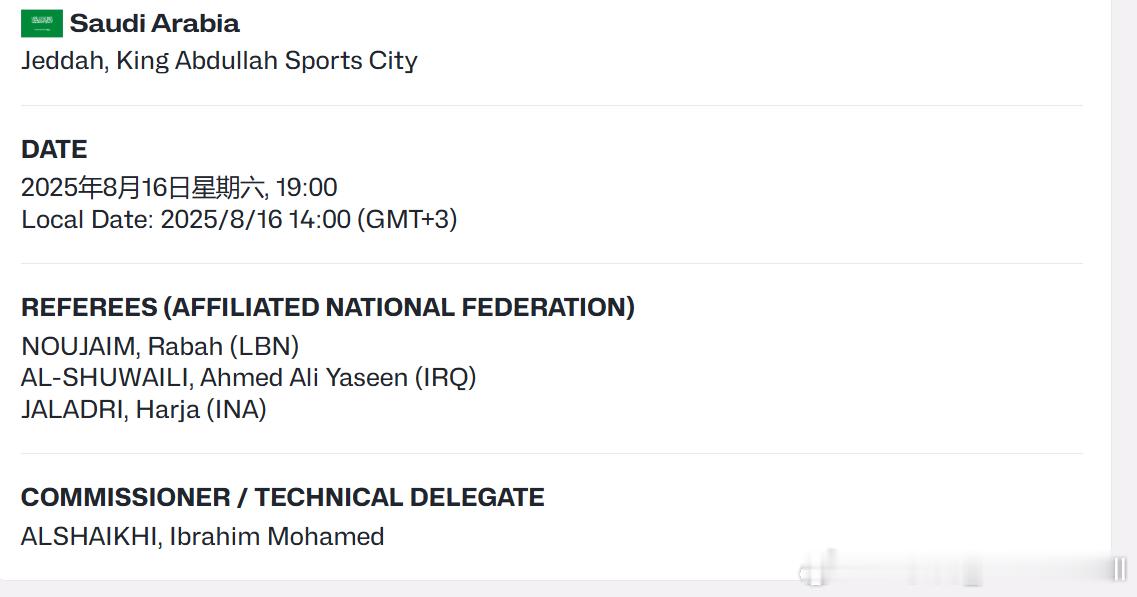Image resolution: width=1137 pixels, height=597 pixels.
Task: Click the (GMT+3) timezone text
Action: [407, 219]
